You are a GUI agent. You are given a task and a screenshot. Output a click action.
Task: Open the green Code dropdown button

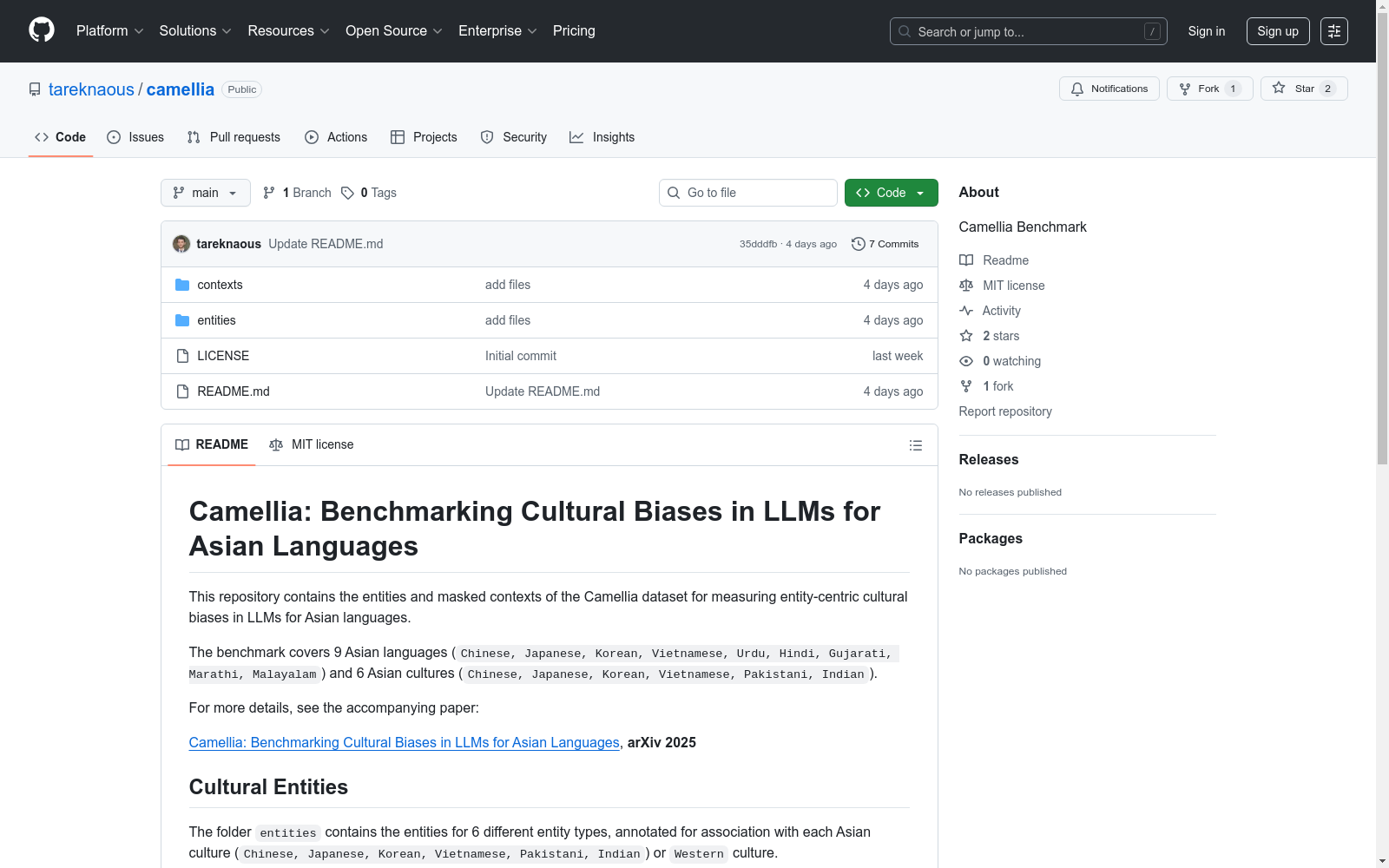pos(891,193)
